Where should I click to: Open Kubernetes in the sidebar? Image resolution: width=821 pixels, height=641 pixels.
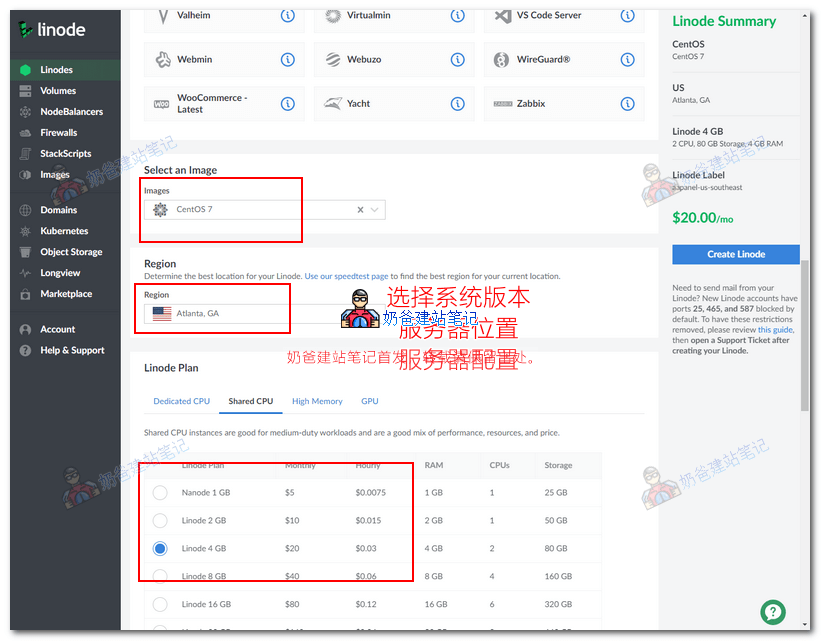coord(64,231)
